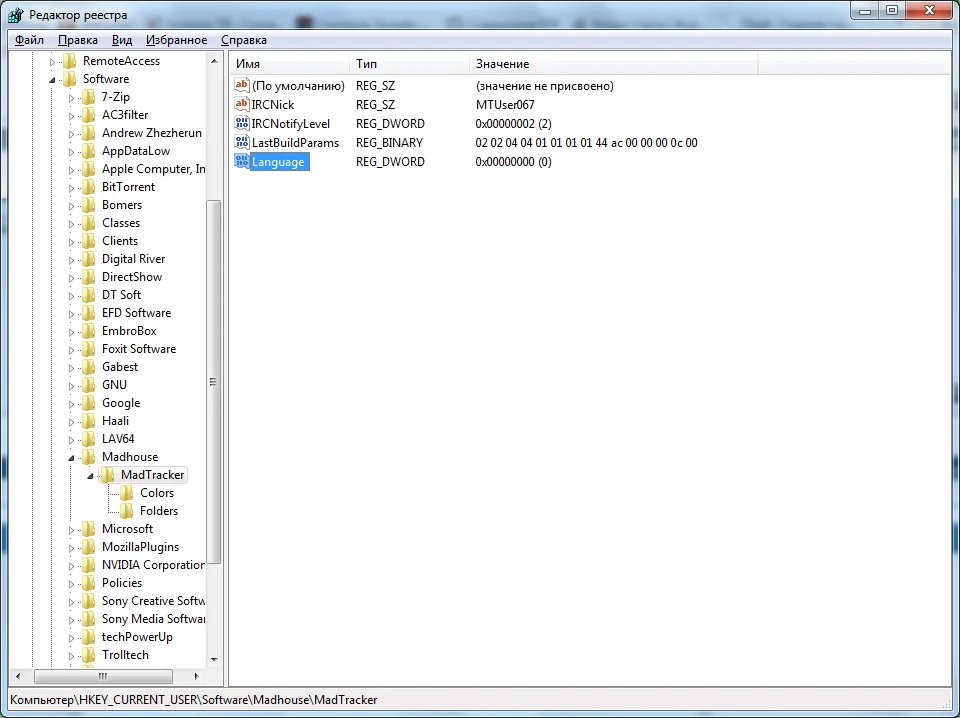This screenshot has width=960, height=718.
Task: Click the Classes folder icon
Action: [x=89, y=223]
